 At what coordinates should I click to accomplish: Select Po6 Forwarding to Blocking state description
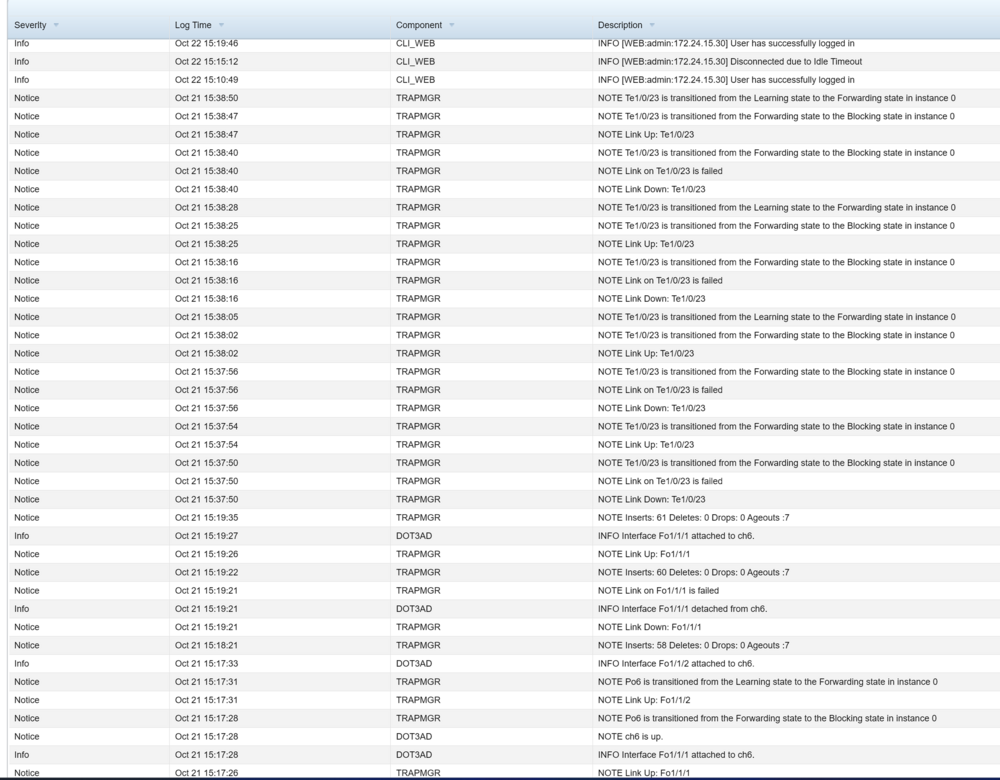pyautogui.click(x=767, y=718)
